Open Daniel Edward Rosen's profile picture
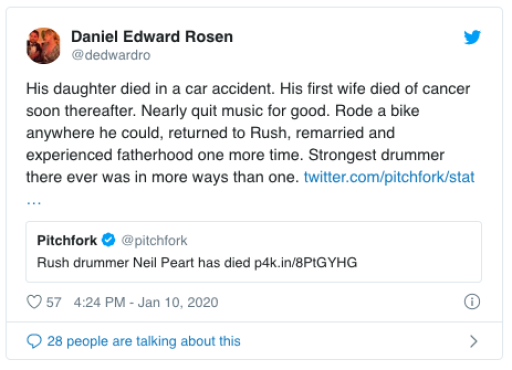Viewport: 512px width, 370px height. [43, 46]
